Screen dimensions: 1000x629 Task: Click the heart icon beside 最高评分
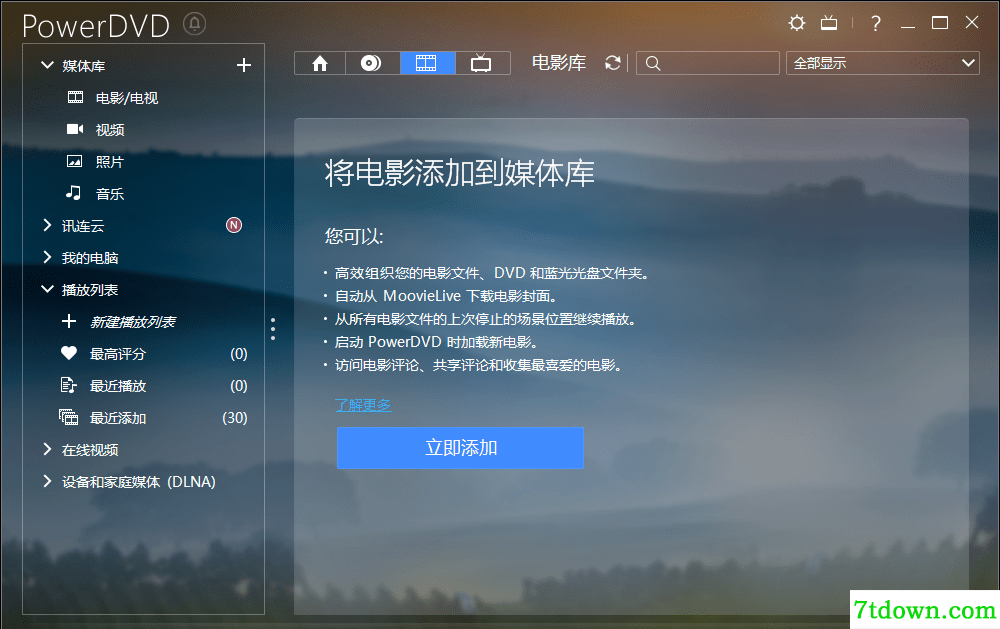(69, 353)
